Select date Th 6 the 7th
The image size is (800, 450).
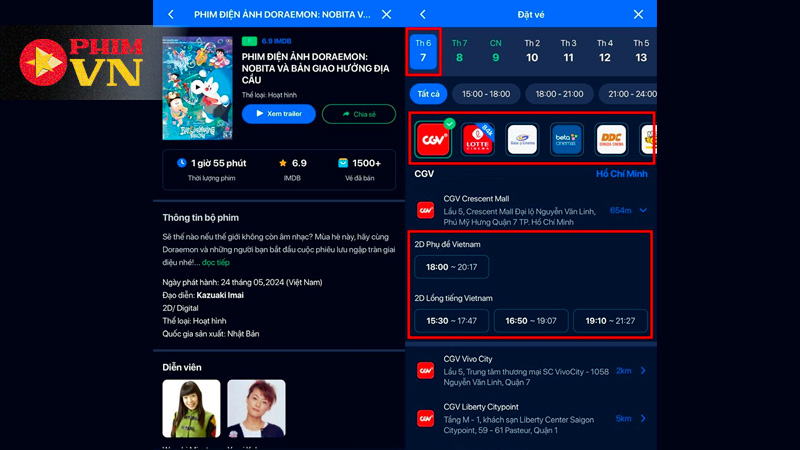(423, 51)
